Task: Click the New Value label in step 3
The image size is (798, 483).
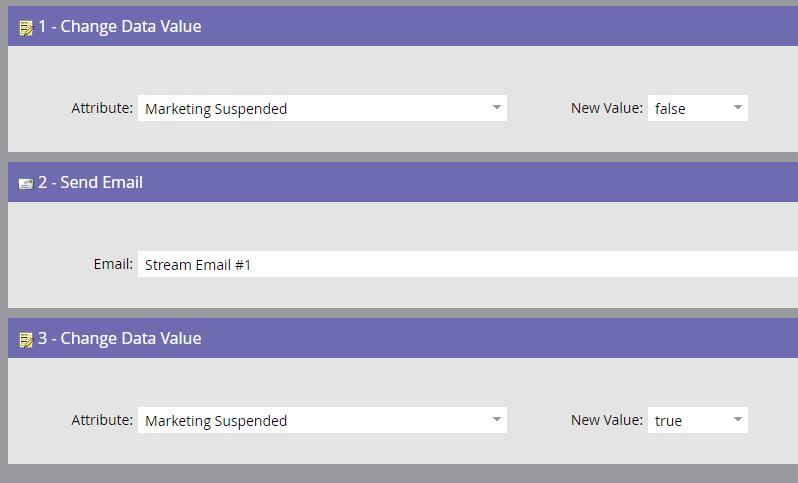Action: (607, 420)
